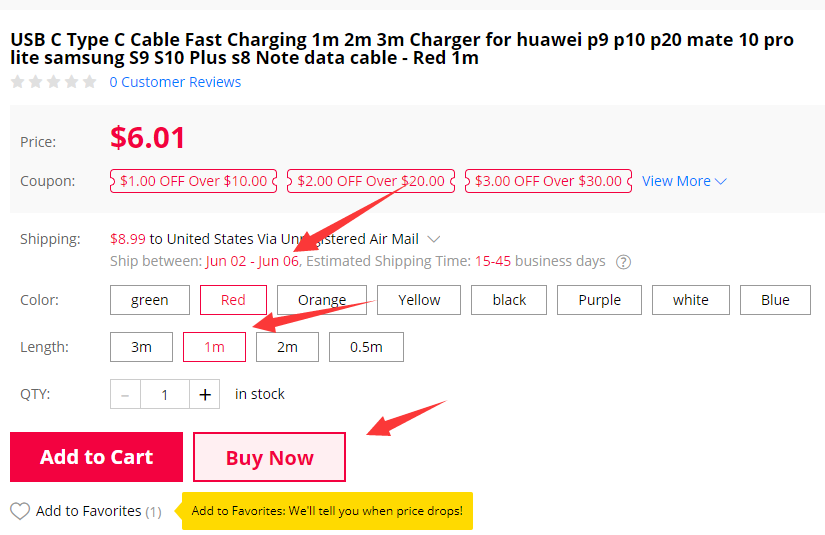
Task: Click the quantity input field
Action: coord(165,395)
